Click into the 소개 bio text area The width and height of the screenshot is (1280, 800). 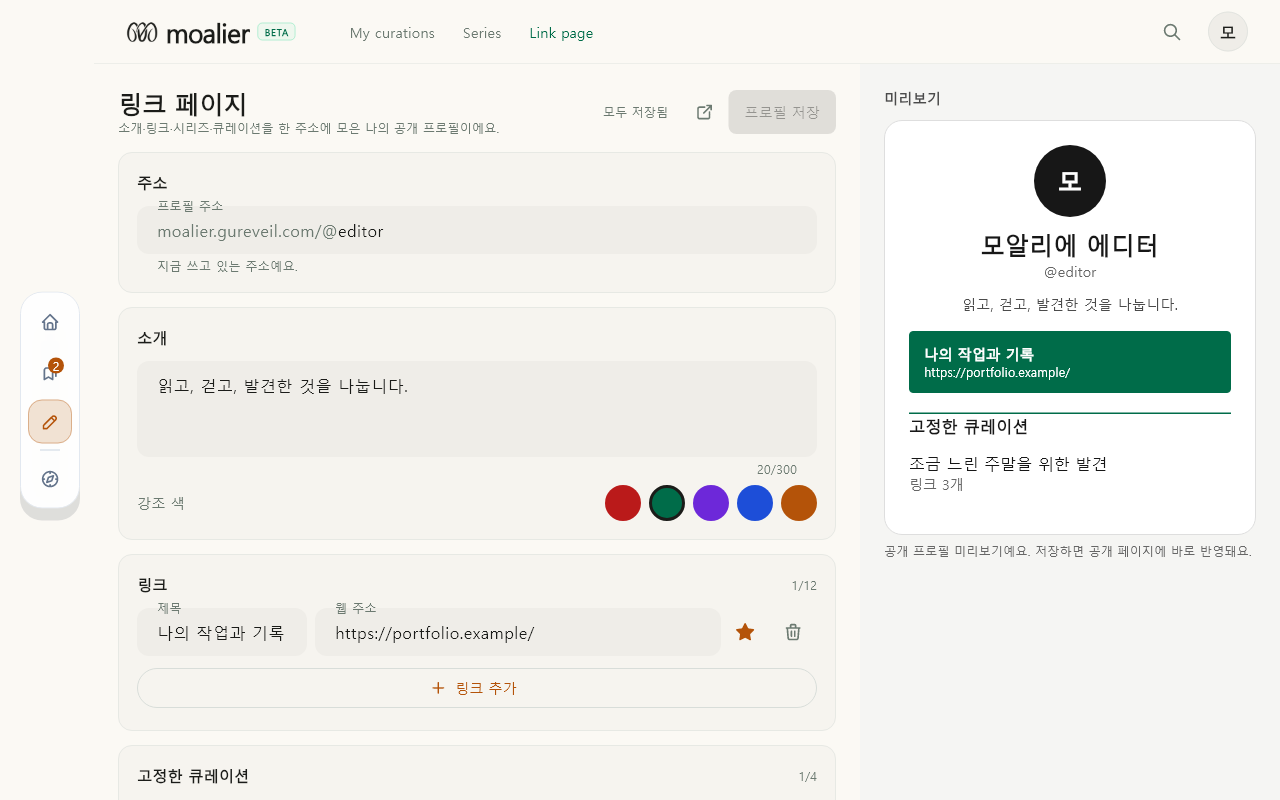(x=477, y=409)
